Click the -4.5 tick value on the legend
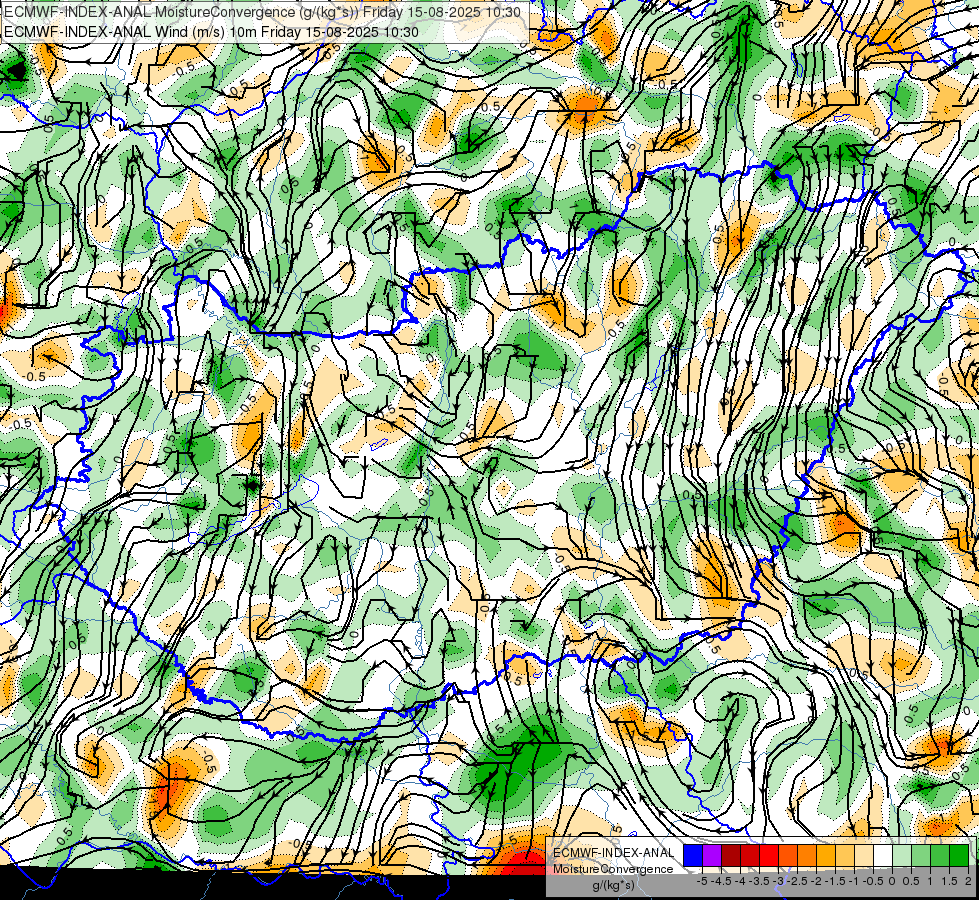979x900 pixels. (x=721, y=881)
